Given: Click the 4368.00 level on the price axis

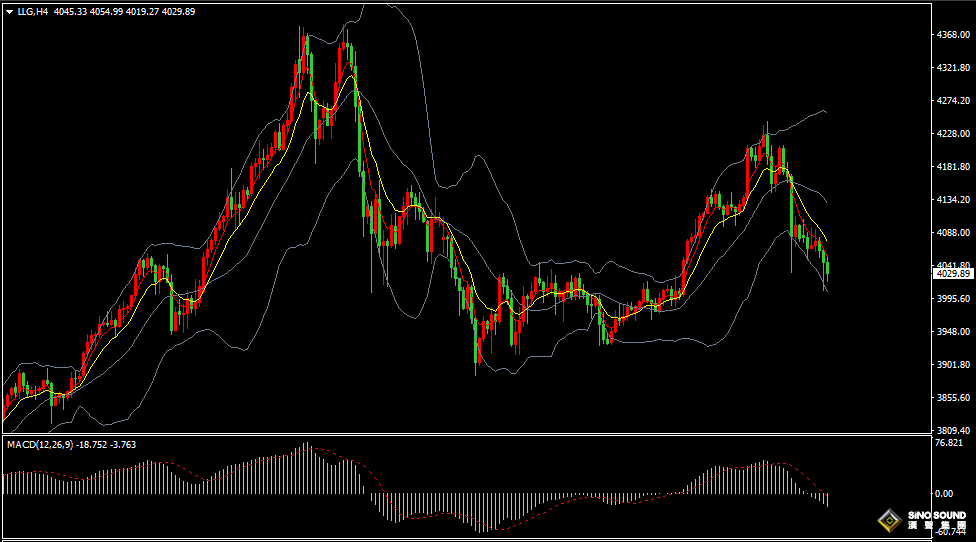Looking at the screenshot, I should pos(952,35).
